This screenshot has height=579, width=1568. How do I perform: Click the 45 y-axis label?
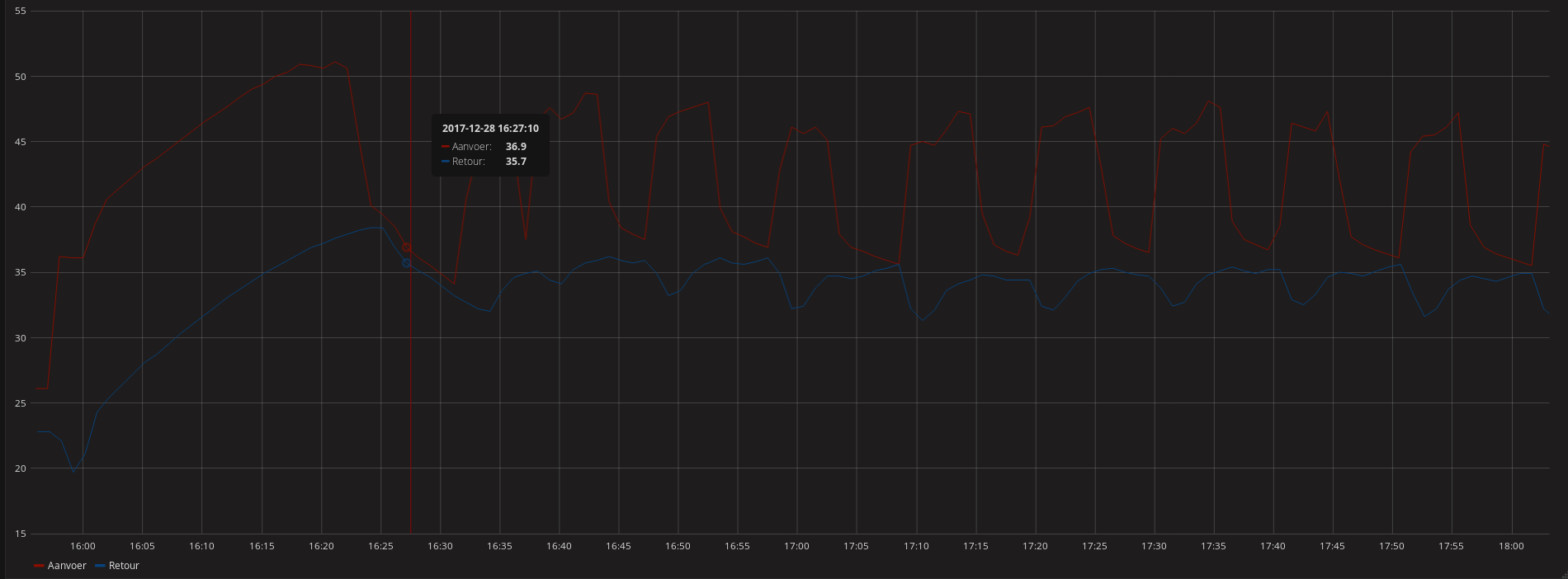pos(21,142)
